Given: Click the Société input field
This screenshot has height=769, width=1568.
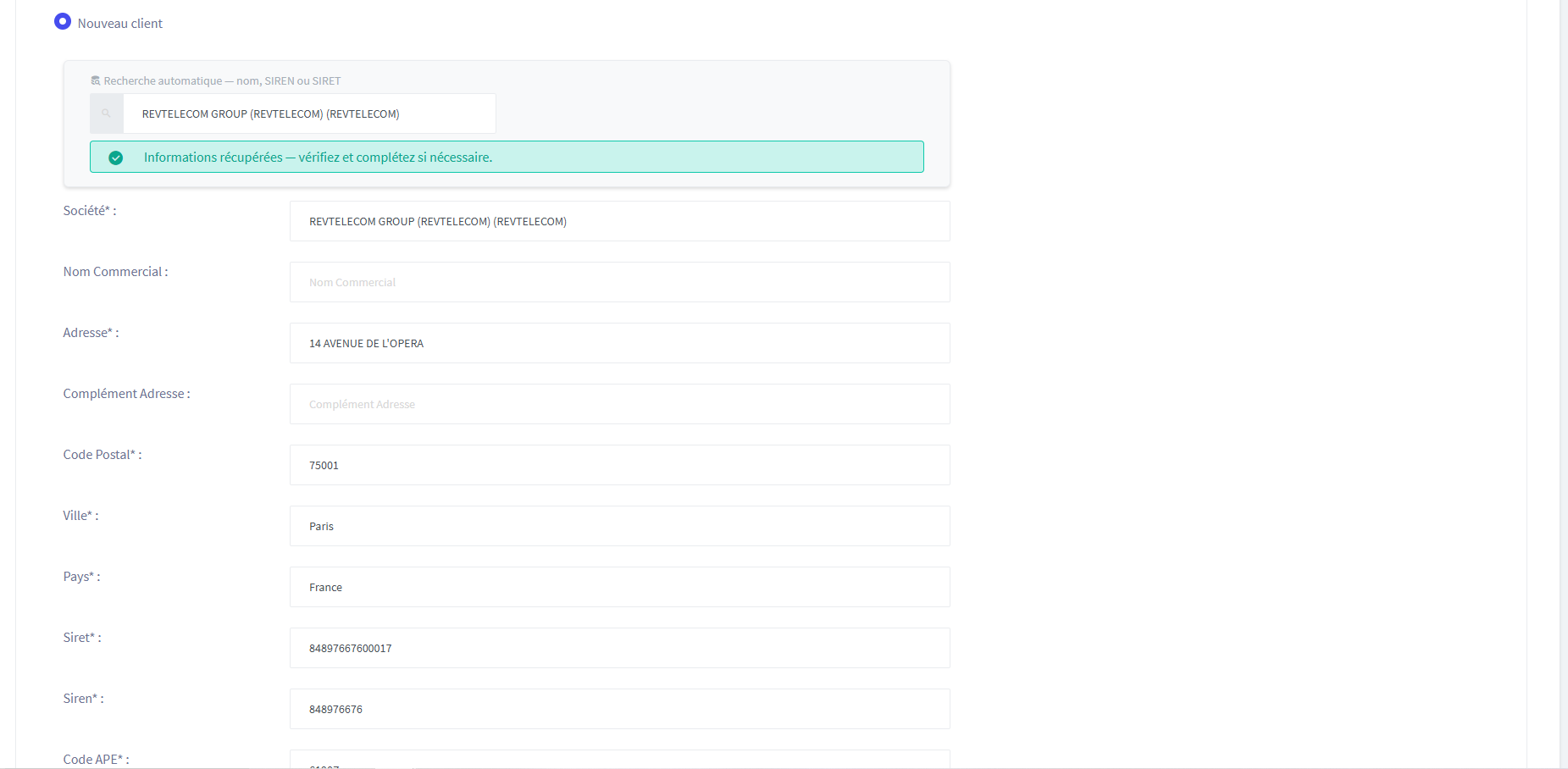Looking at the screenshot, I should (619, 221).
